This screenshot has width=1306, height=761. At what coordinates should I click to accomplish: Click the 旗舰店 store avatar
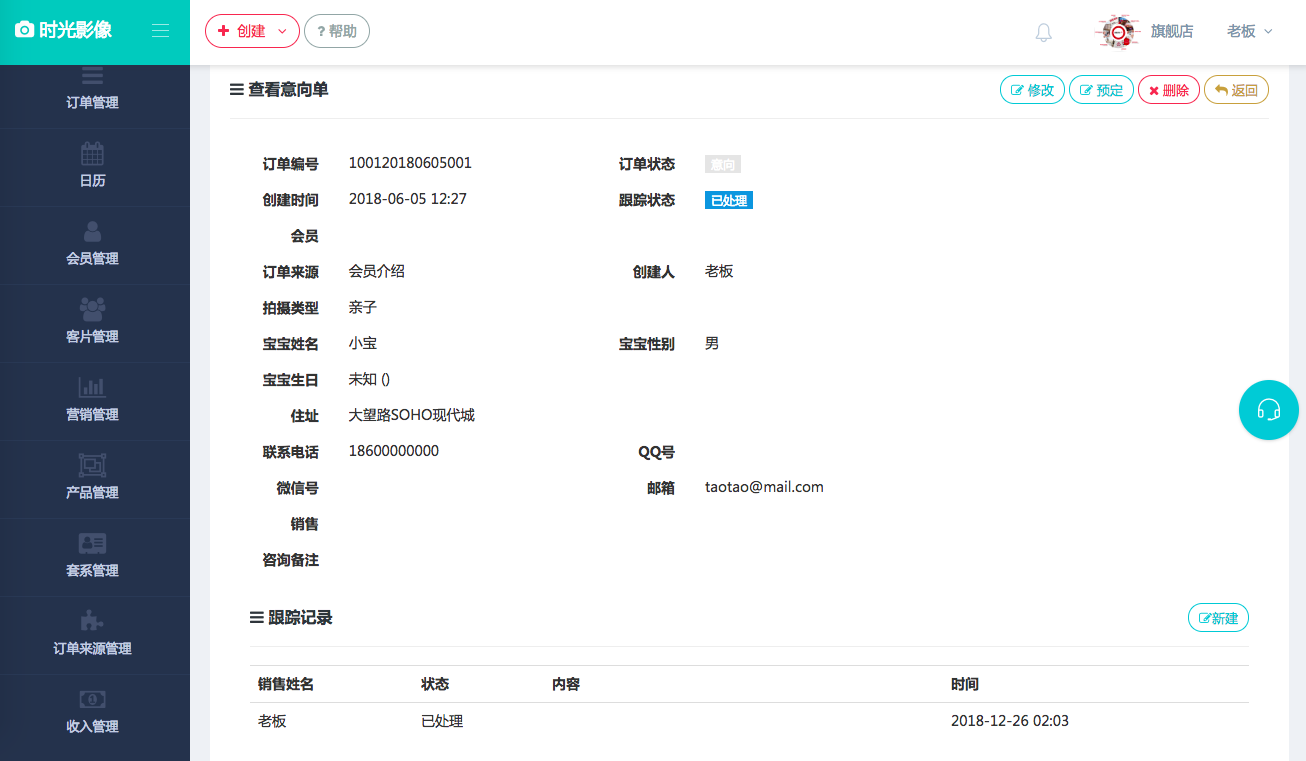(1117, 32)
